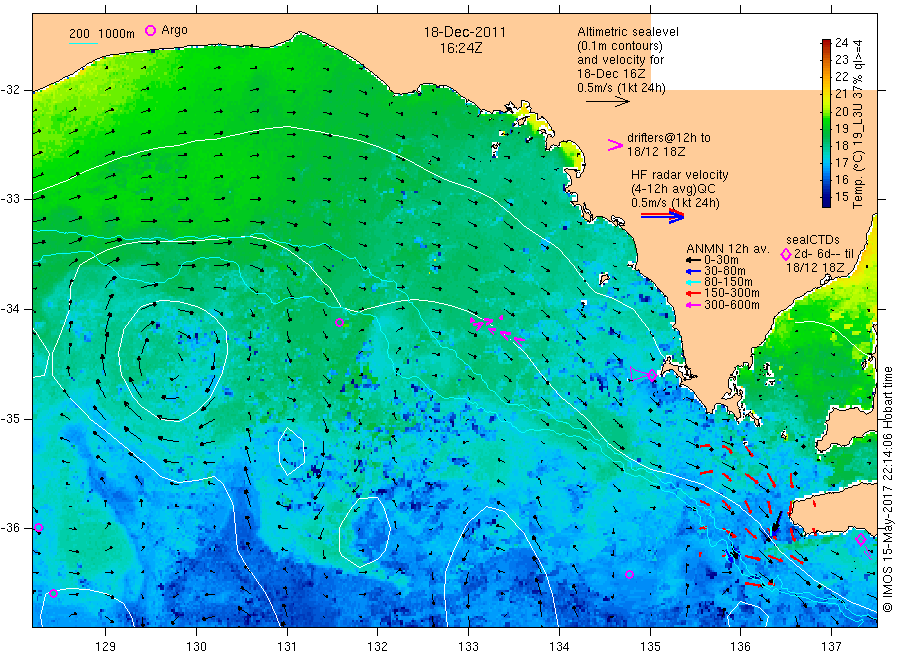
Task: Click the '21' colorbar tick label
Action: (841, 94)
